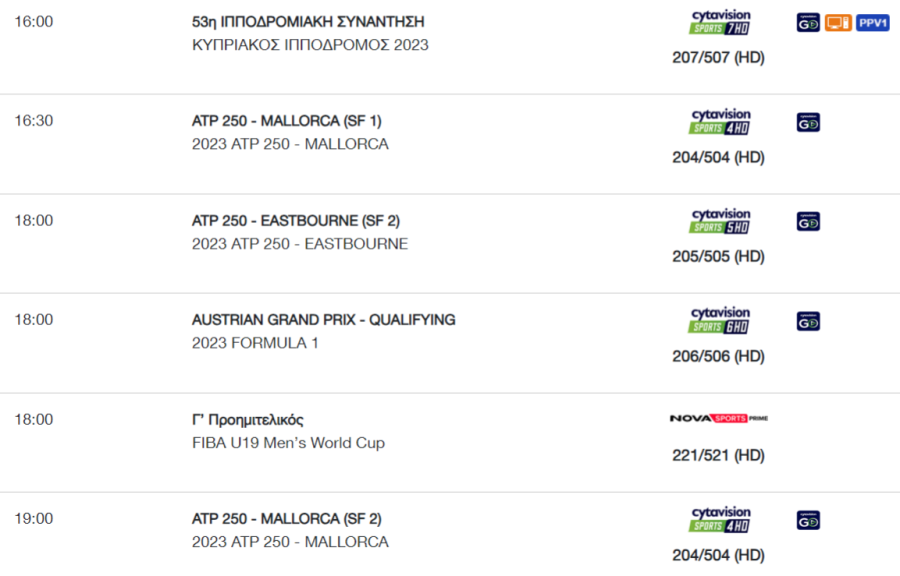Click channel number 206/506 (HD)
Image resolution: width=900 pixels, height=576 pixels.
click(x=718, y=356)
